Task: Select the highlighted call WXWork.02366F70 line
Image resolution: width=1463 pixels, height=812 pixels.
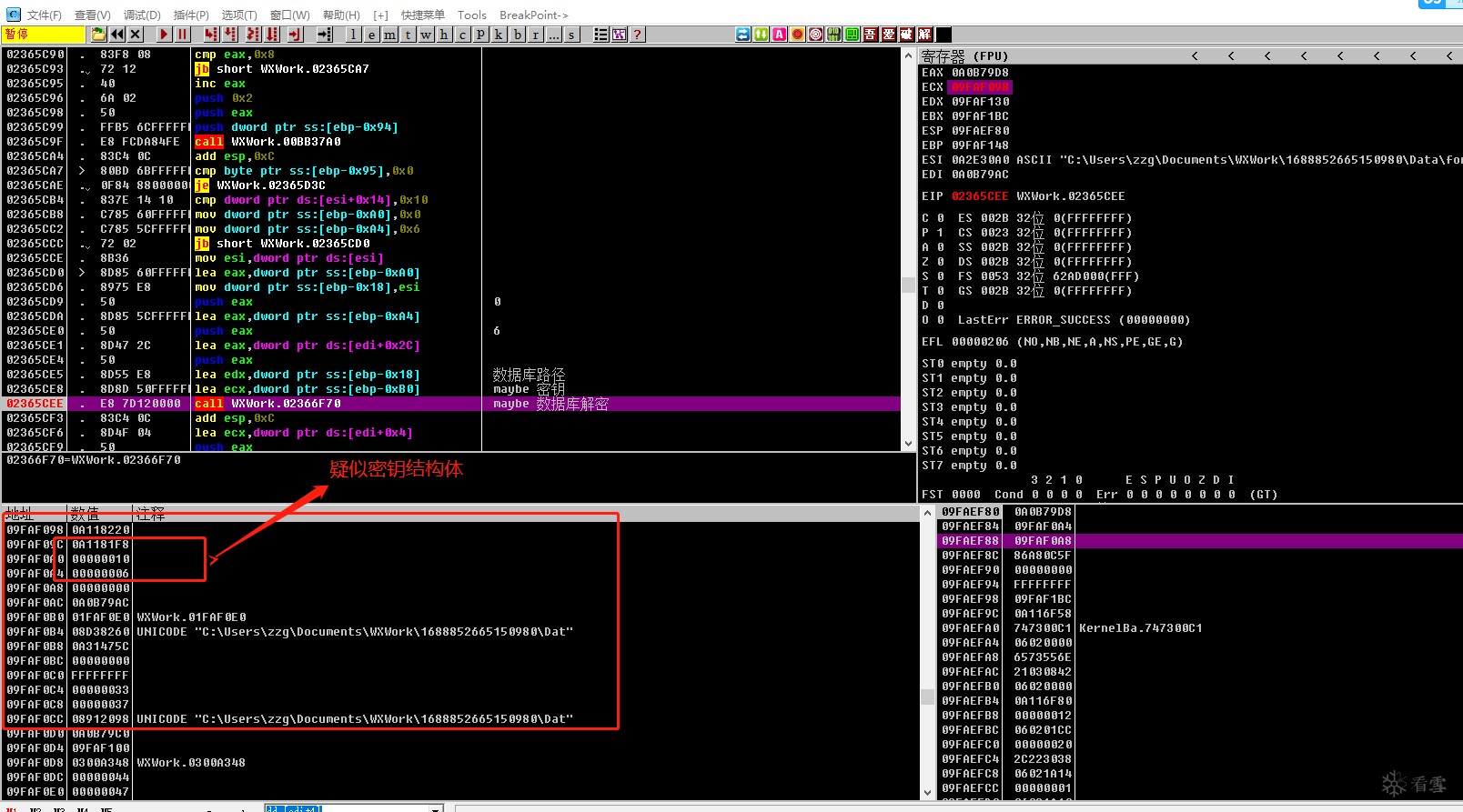Action: pyautogui.click(x=452, y=404)
